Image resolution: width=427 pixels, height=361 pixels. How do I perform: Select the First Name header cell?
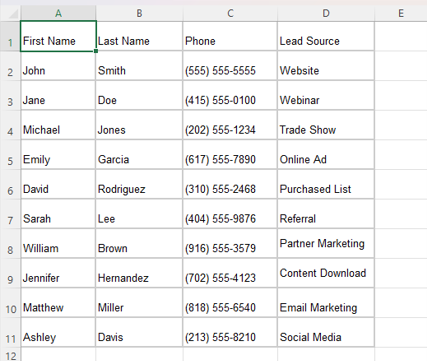58,36
